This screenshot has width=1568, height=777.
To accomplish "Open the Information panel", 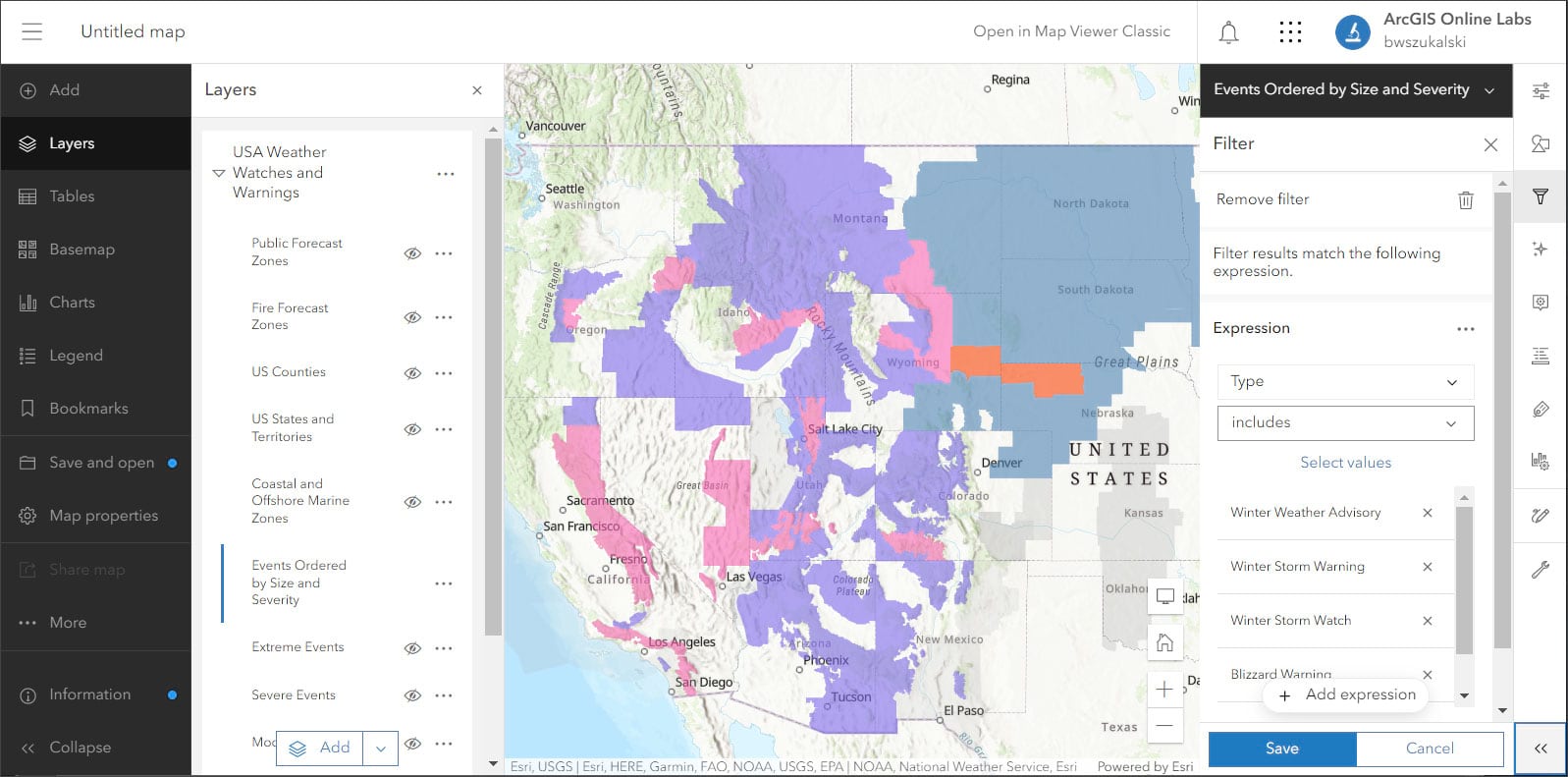I will (95, 694).
